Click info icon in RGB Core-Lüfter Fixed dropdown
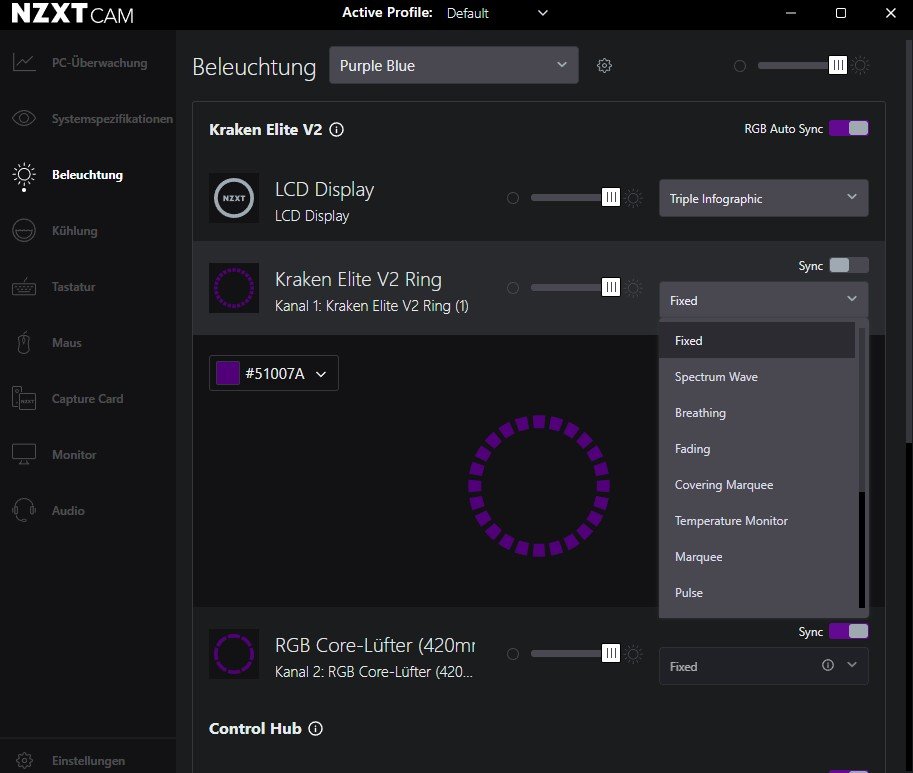 click(827, 665)
